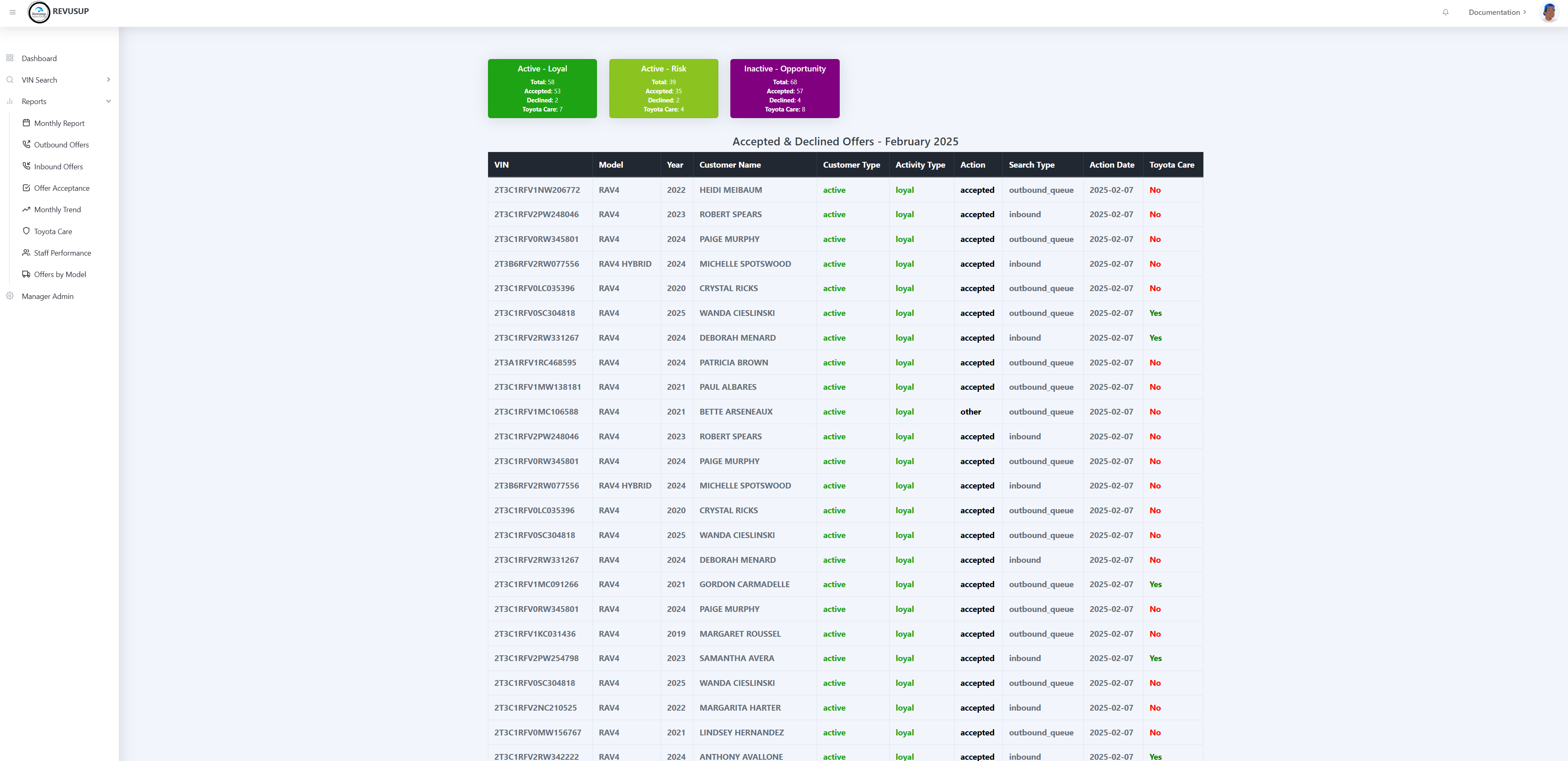Viewport: 1568px width, 761px height.
Task: Click the Active - Loyal summary card
Action: [542, 88]
